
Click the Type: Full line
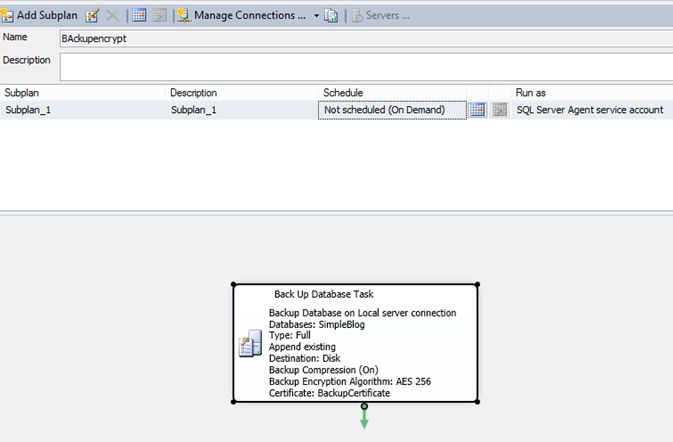coord(290,335)
